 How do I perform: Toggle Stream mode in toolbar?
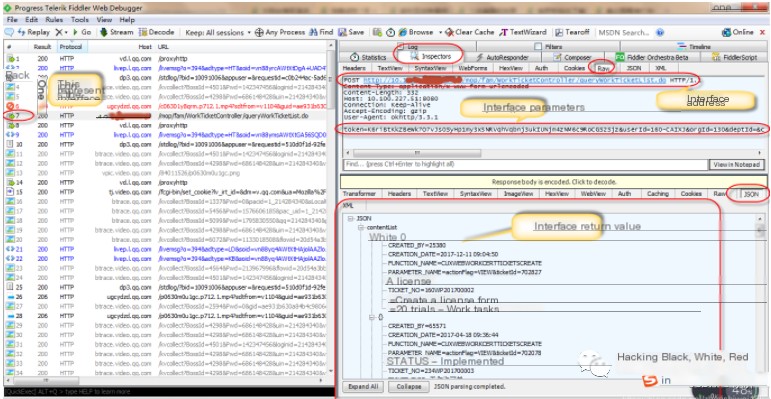pos(117,32)
